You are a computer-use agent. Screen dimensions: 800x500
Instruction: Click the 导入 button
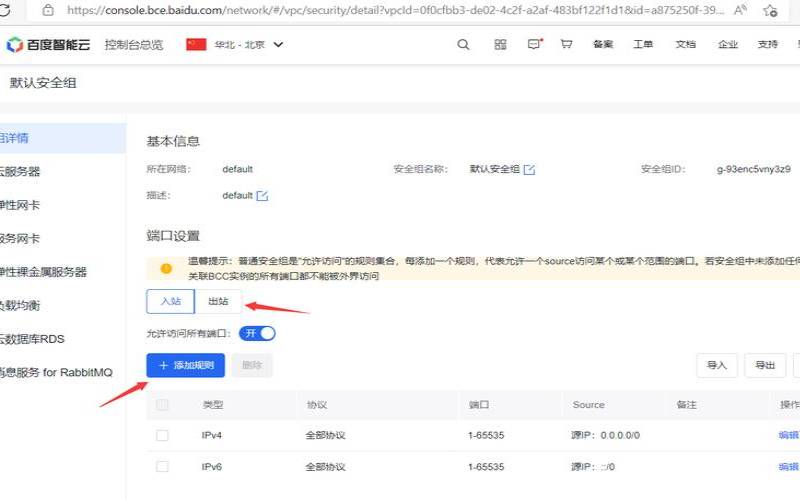click(717, 365)
